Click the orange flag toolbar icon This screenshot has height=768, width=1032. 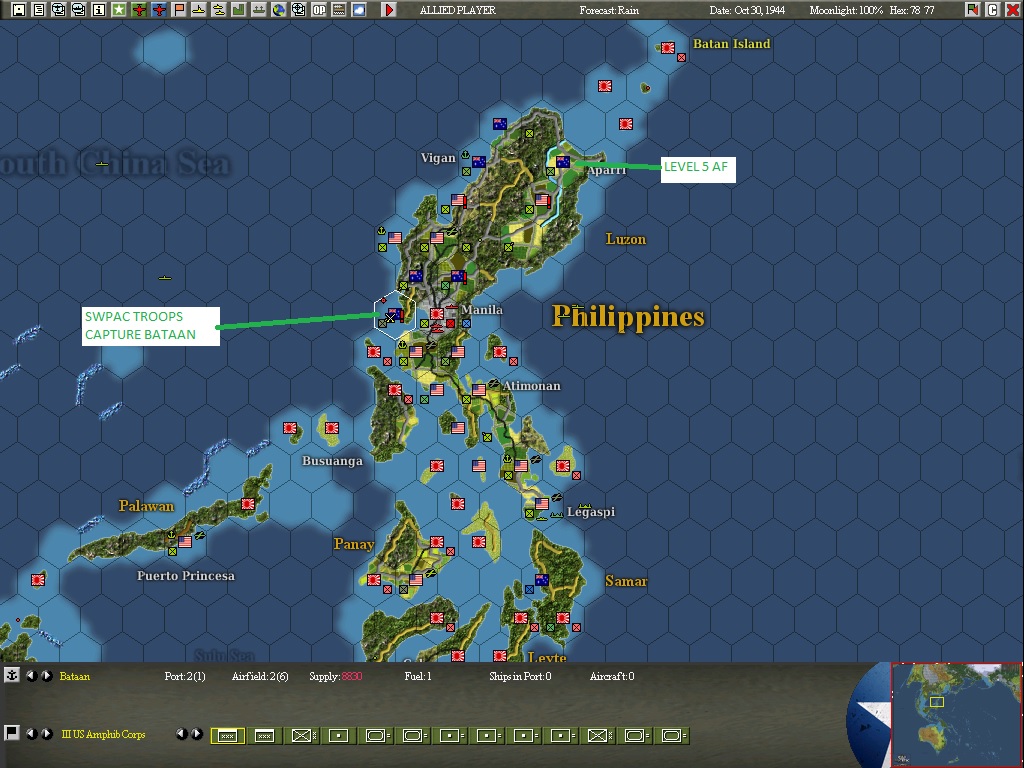tap(179, 10)
